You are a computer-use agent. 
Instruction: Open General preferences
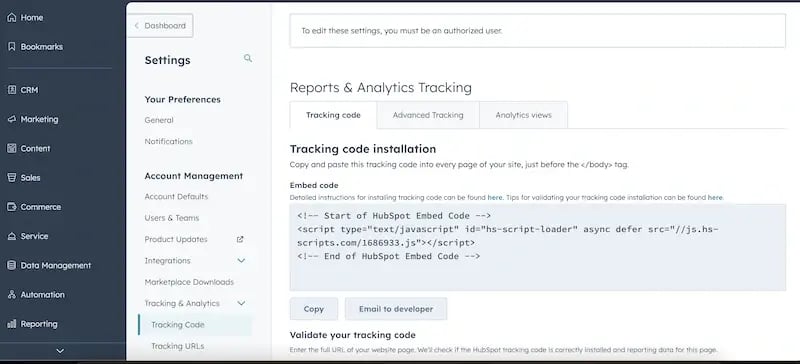(159, 120)
